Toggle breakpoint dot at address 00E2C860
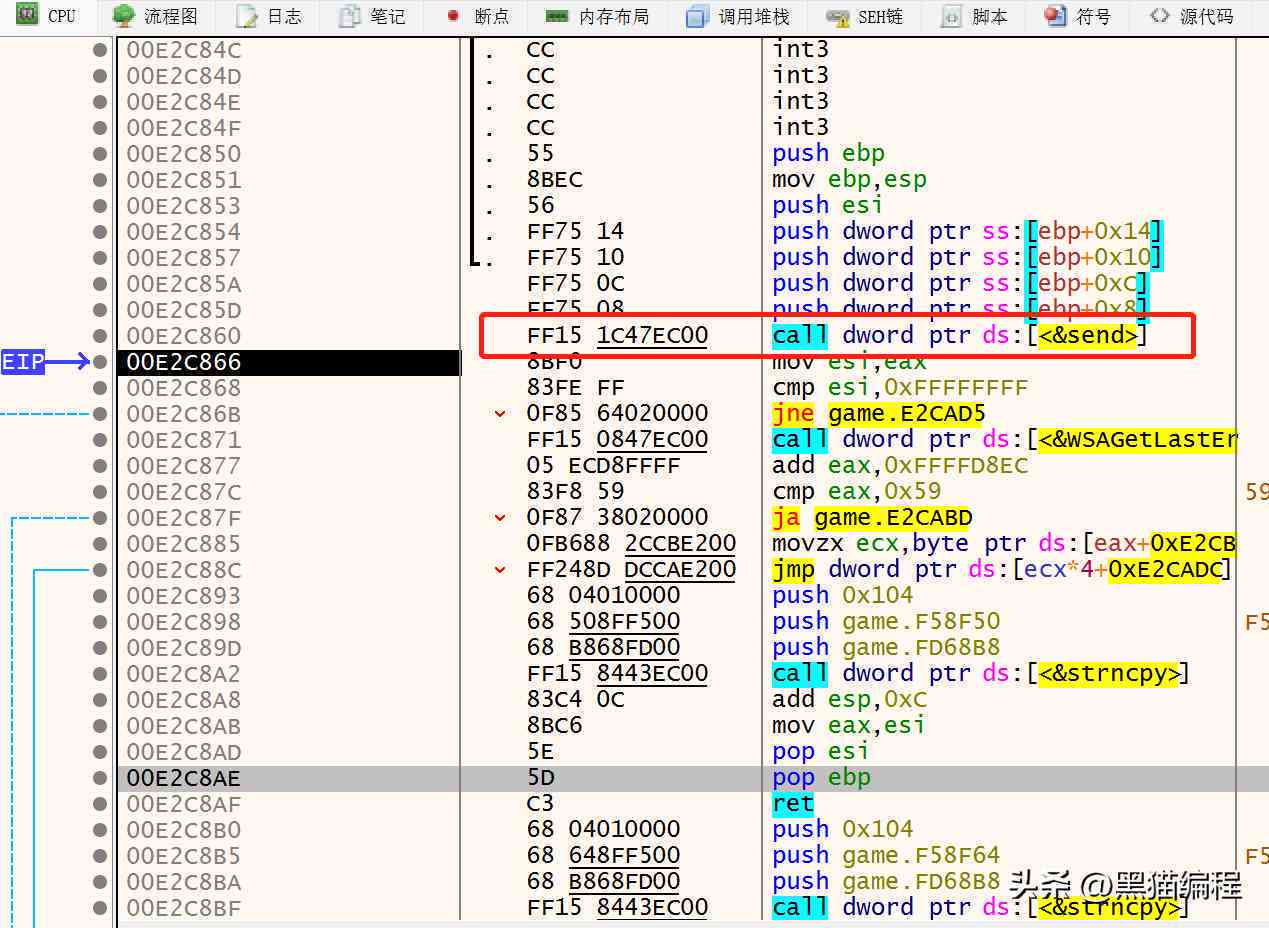 [x=100, y=336]
